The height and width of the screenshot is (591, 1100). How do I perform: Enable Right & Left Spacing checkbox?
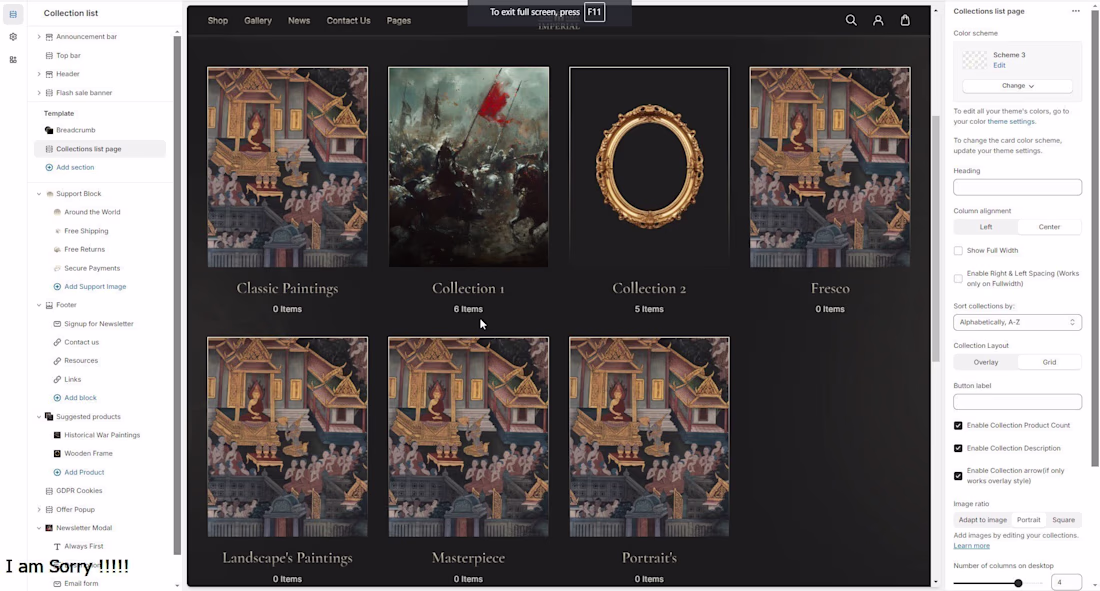[x=958, y=279]
